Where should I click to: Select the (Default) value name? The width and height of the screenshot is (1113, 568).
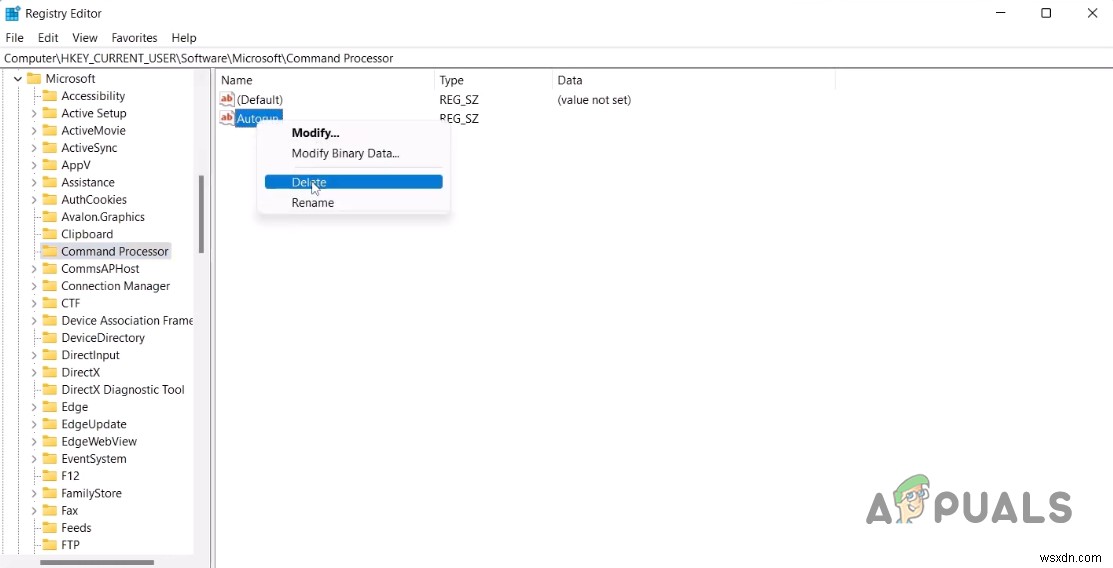[x=260, y=99]
